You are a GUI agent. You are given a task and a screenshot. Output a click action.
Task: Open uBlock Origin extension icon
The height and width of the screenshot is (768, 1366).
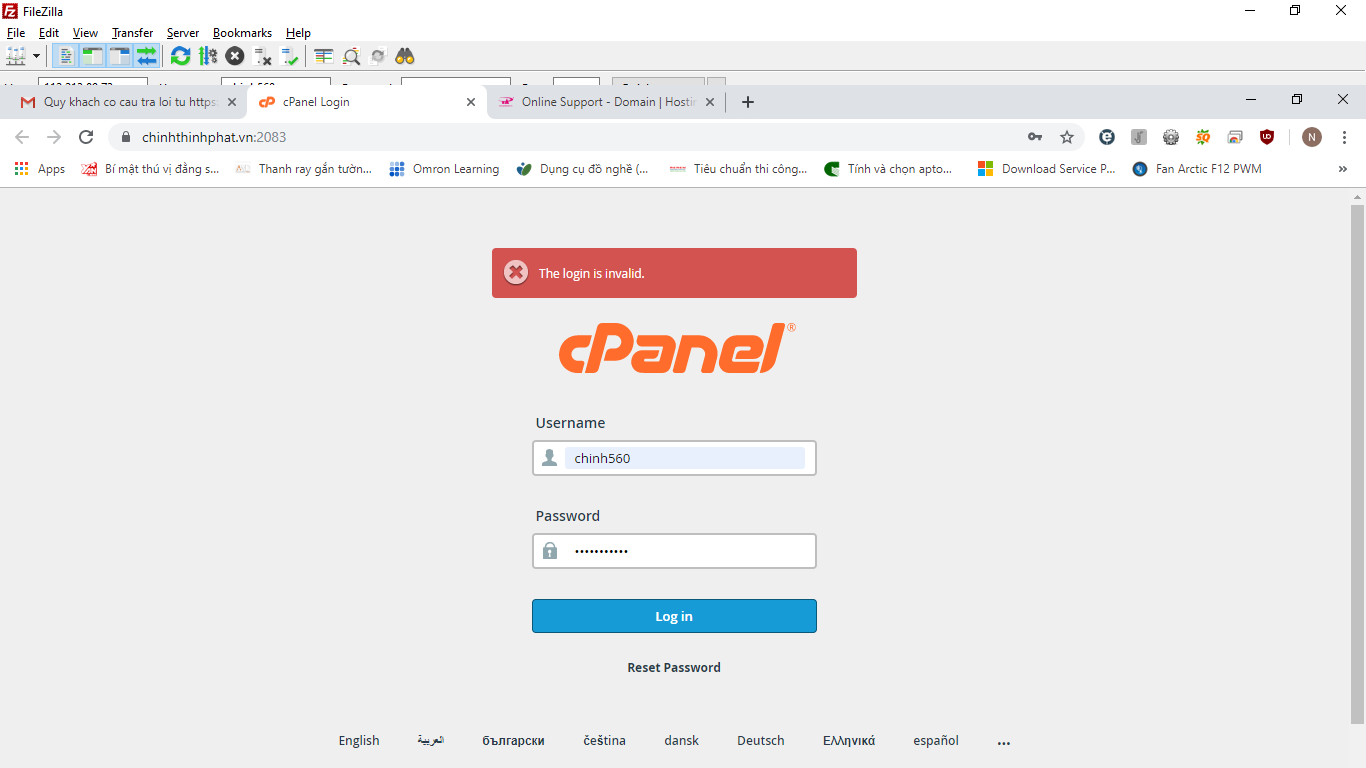[x=1267, y=137]
